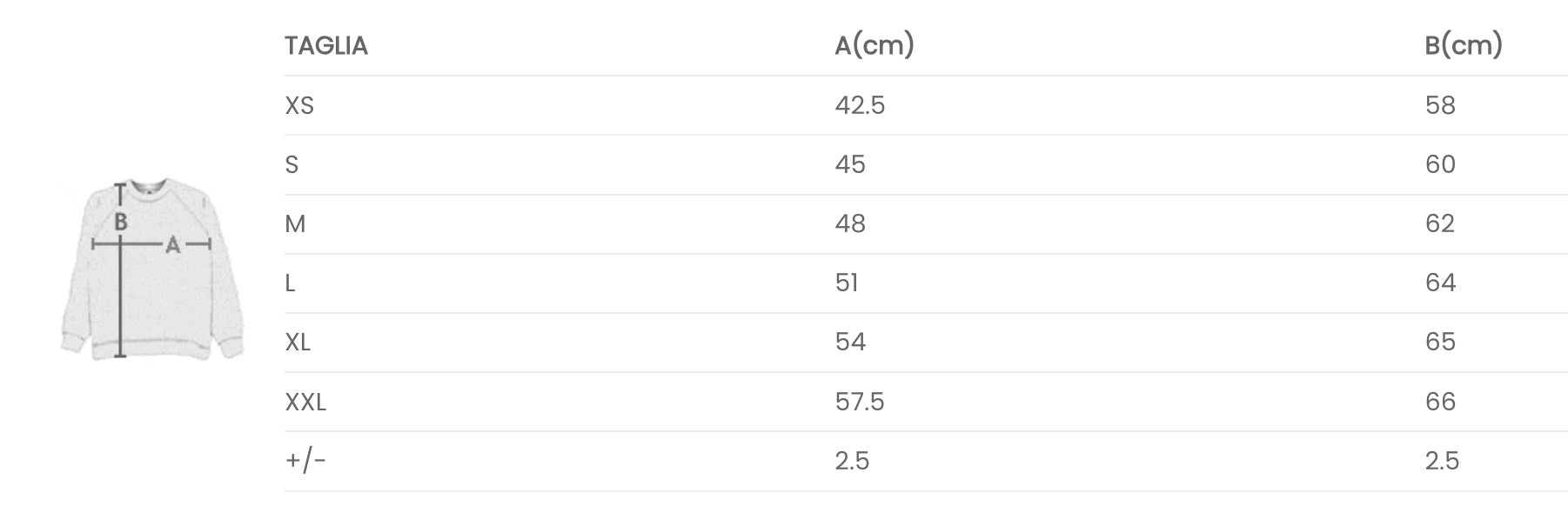
Task: Click the 54 width value for size XL
Action: (850, 342)
